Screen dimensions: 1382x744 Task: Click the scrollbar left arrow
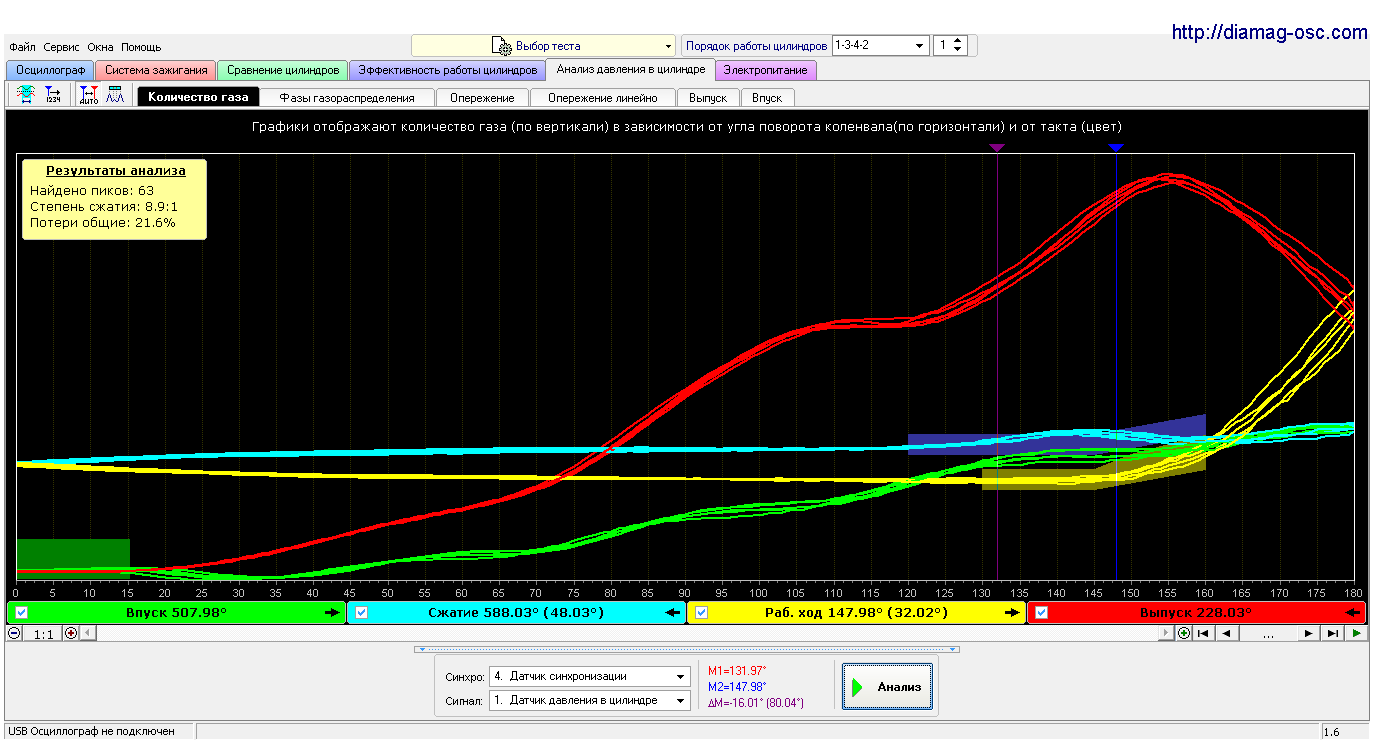click(x=88, y=633)
